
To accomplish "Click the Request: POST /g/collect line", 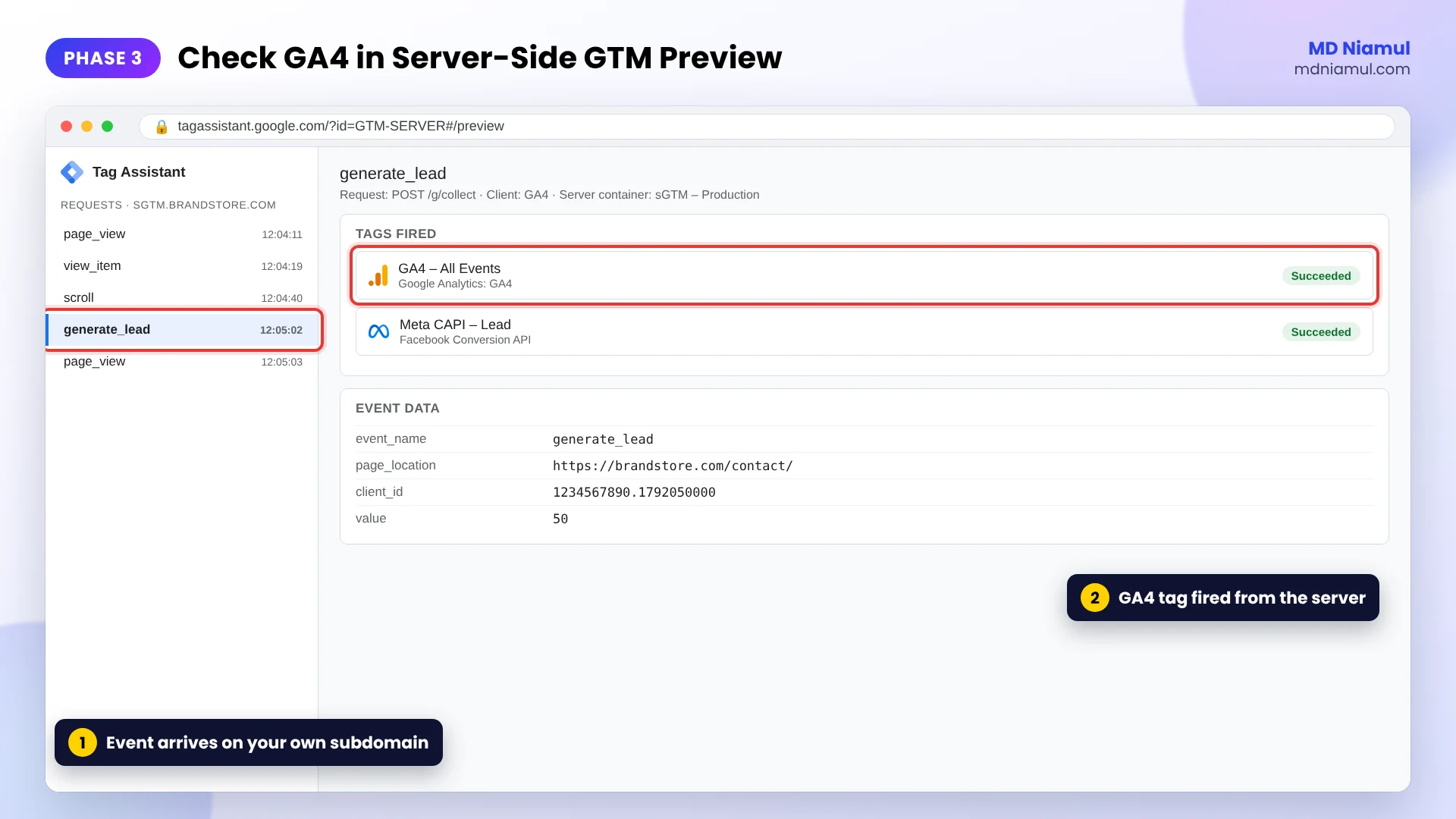I will (x=549, y=195).
